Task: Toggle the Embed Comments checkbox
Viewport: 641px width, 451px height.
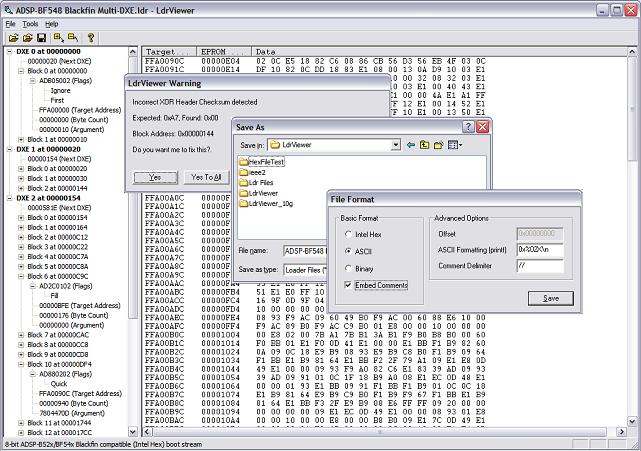Action: 348,285
